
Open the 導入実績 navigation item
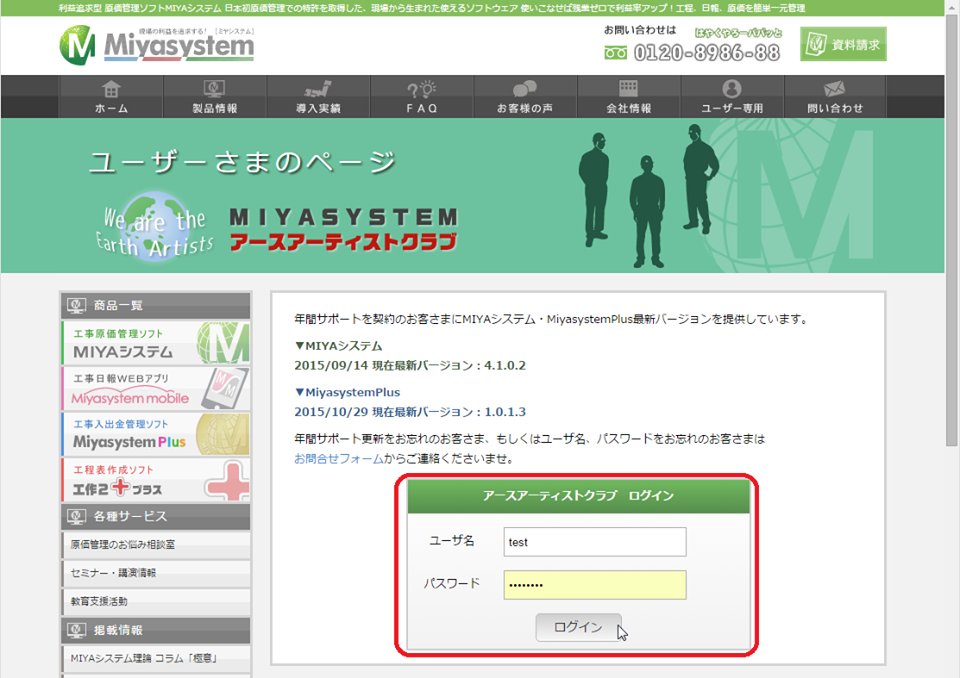click(318, 97)
